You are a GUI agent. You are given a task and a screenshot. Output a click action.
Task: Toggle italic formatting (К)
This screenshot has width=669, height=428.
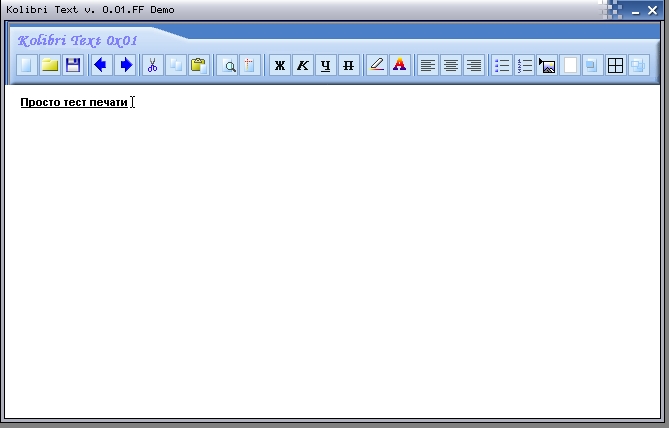303,65
